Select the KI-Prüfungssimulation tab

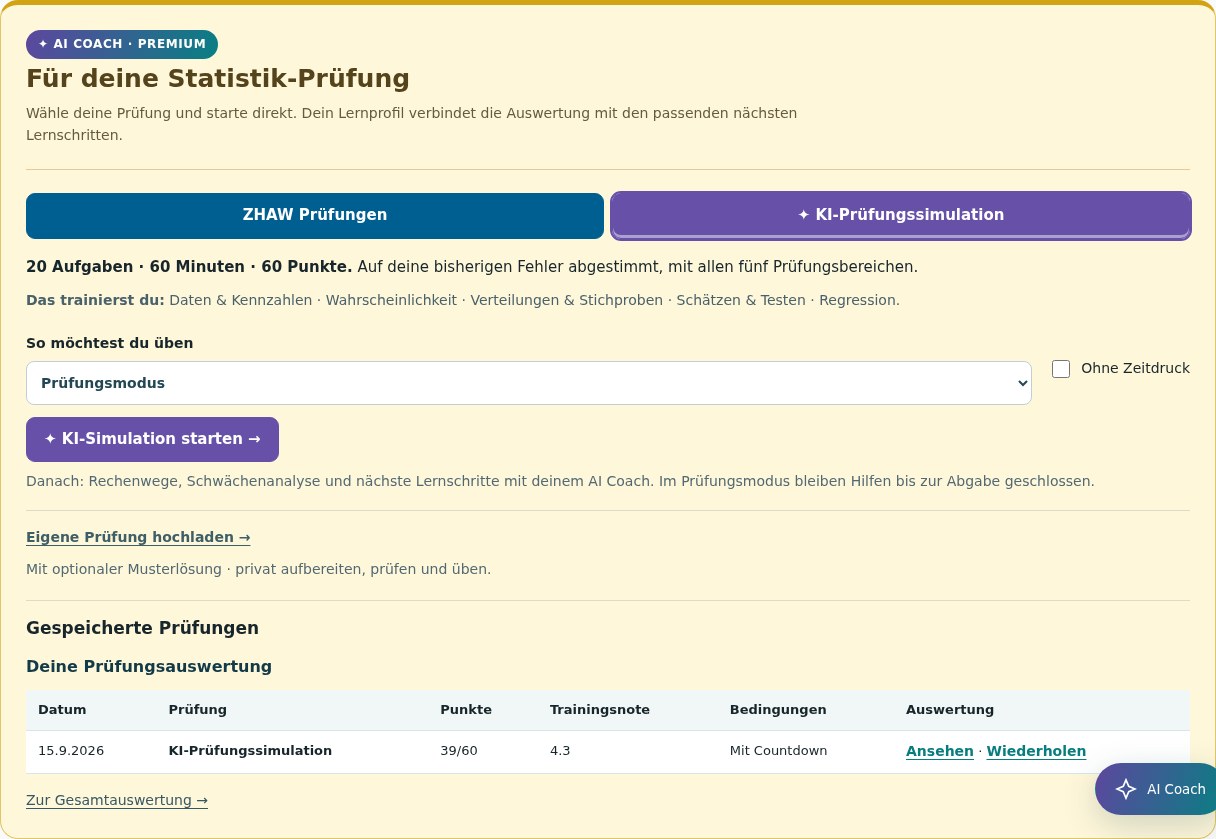(x=901, y=215)
